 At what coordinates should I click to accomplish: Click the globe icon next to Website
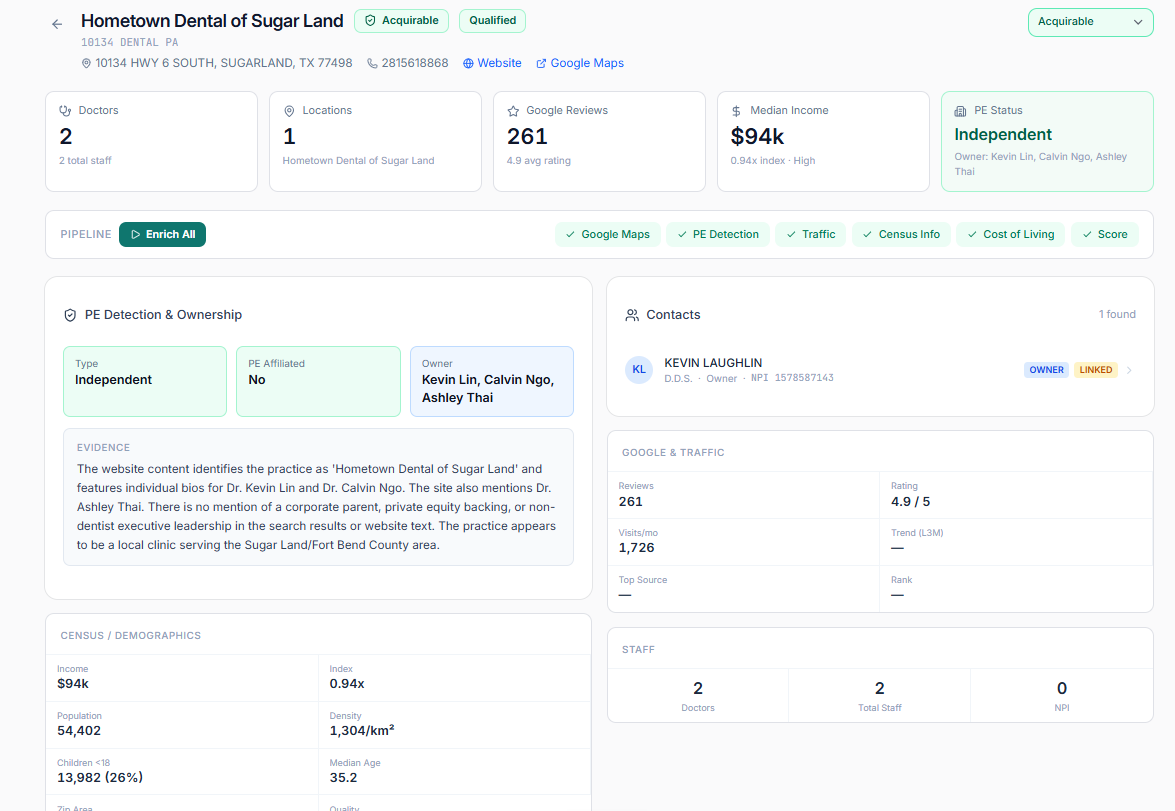468,64
